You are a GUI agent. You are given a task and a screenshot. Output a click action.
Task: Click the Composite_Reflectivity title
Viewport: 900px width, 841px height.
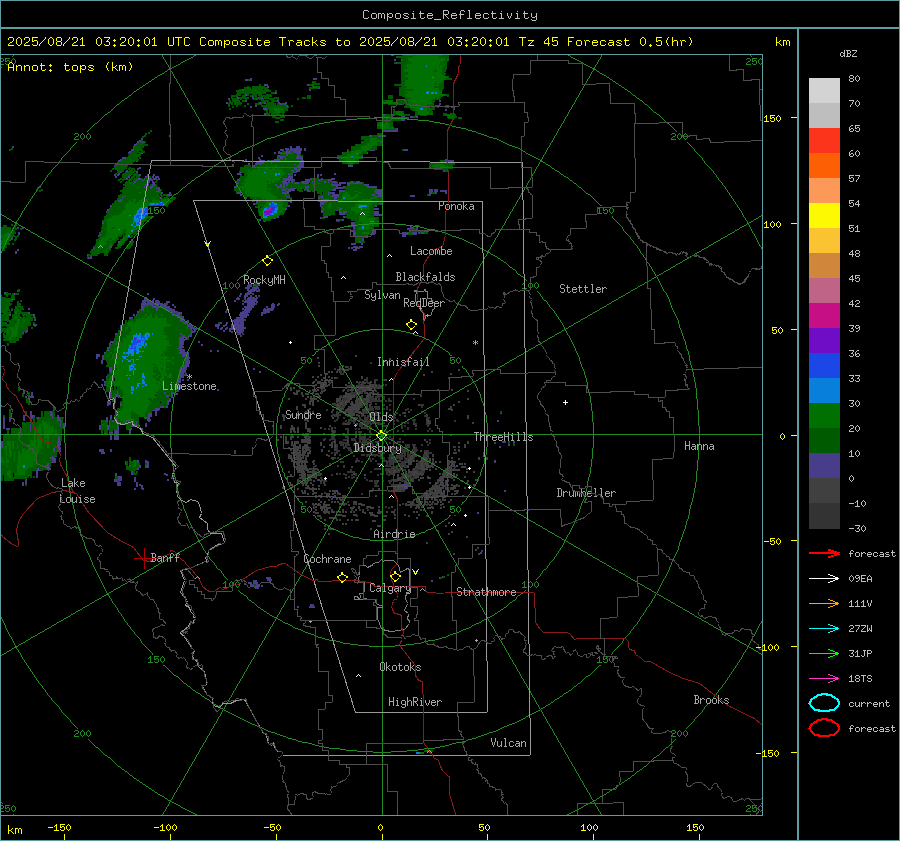449,15
